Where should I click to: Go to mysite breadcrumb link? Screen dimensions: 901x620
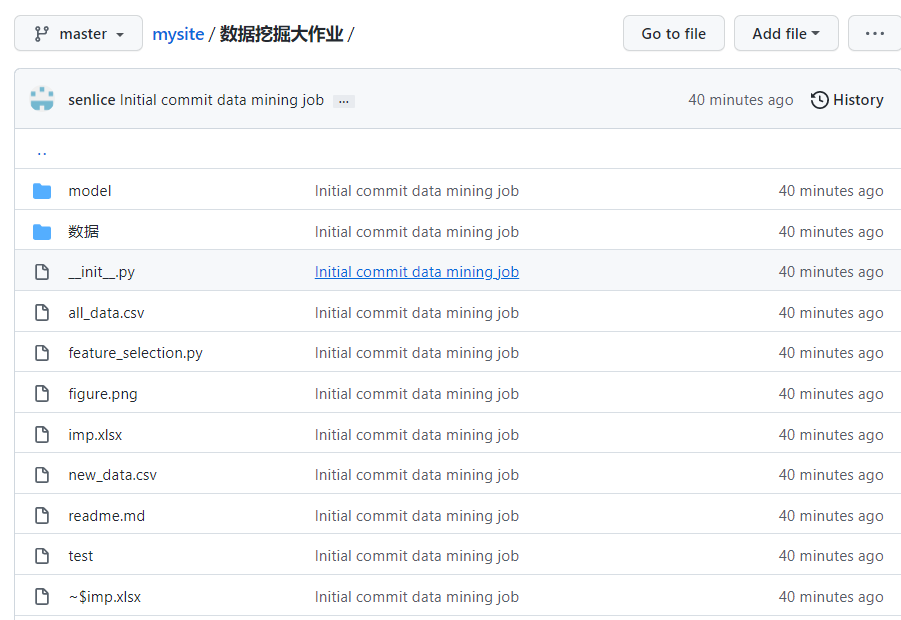tap(178, 34)
